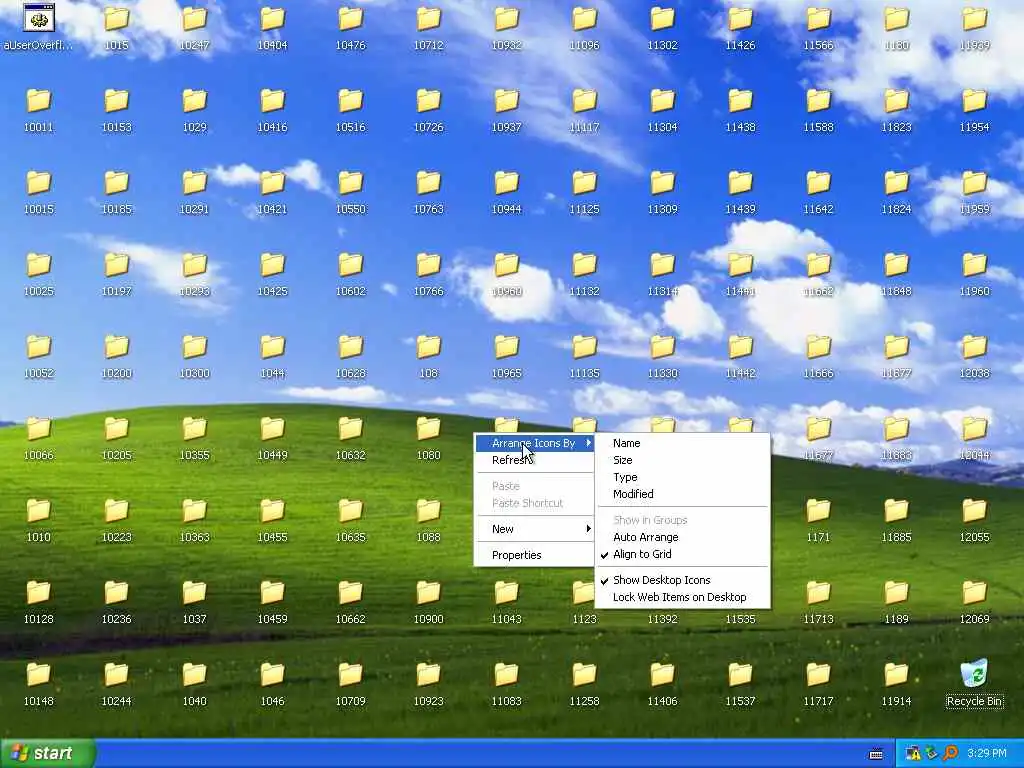Click the grayed Paste Shortcut entry
Viewport: 1024px width, 768px height.
click(x=535, y=503)
